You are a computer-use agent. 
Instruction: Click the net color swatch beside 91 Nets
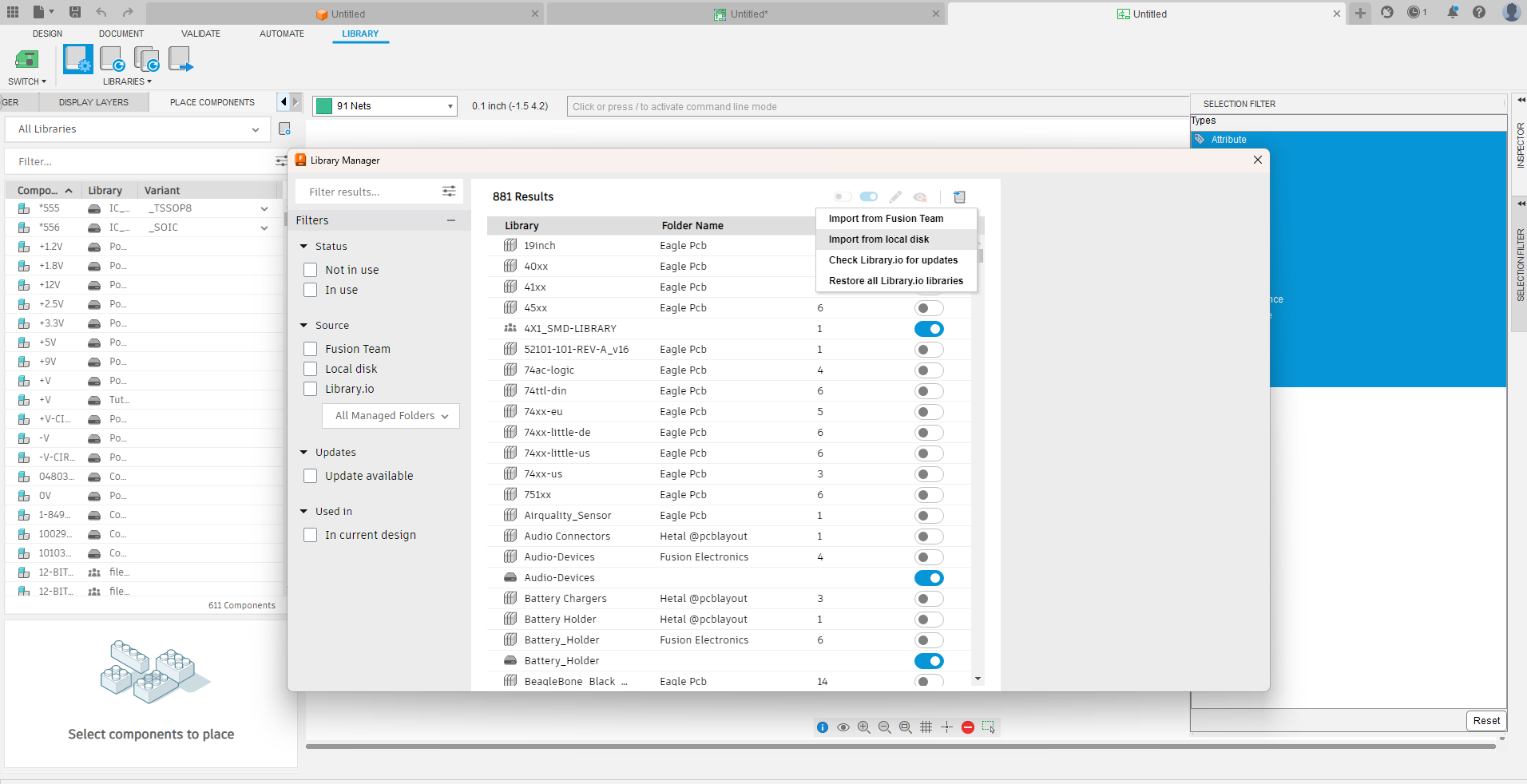click(324, 106)
